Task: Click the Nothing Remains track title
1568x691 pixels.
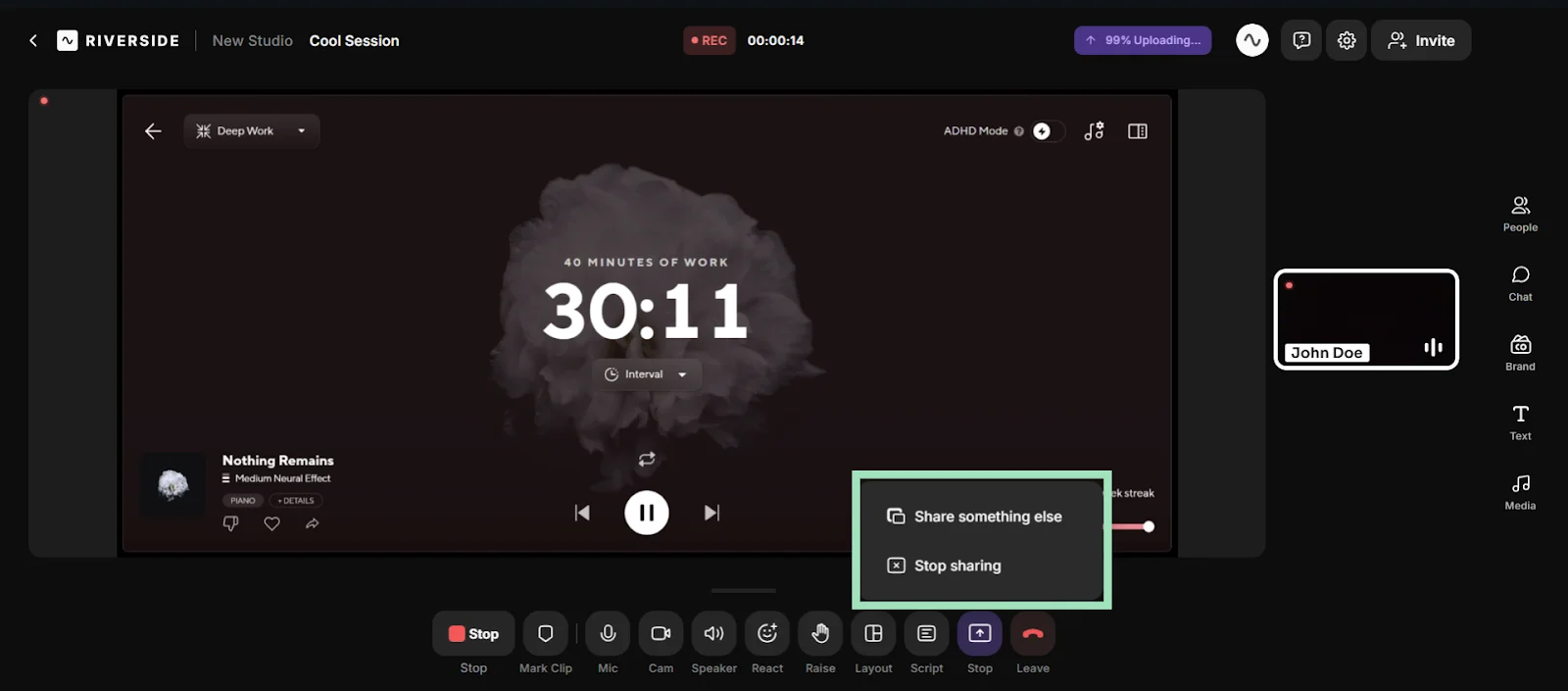Action: (x=277, y=460)
